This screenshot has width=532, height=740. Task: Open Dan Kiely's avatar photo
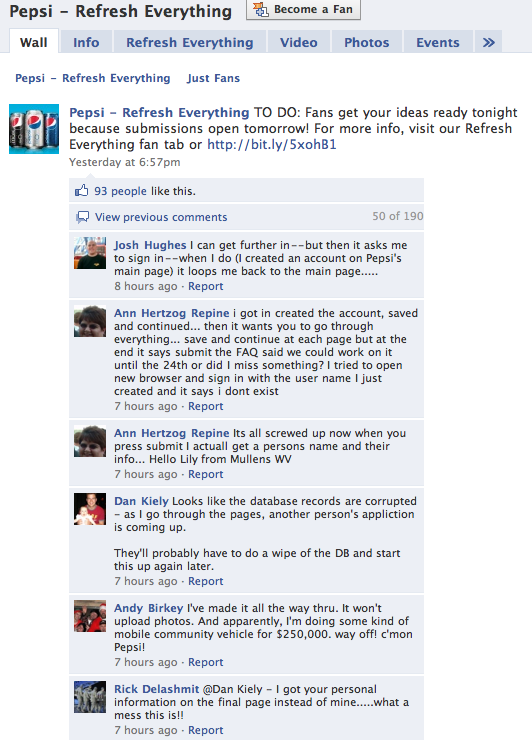(x=90, y=509)
